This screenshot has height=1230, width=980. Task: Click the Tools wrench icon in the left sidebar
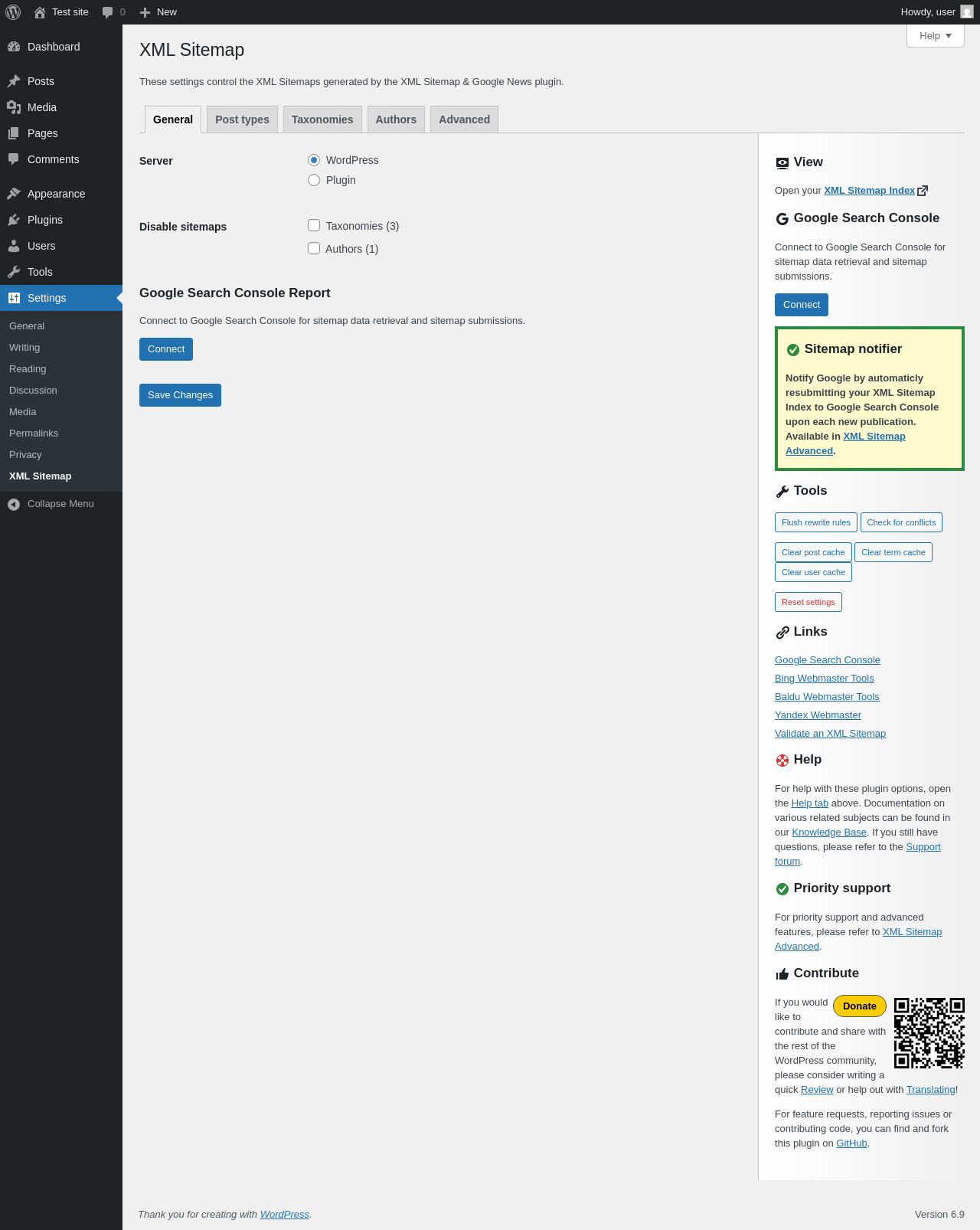[x=14, y=272]
